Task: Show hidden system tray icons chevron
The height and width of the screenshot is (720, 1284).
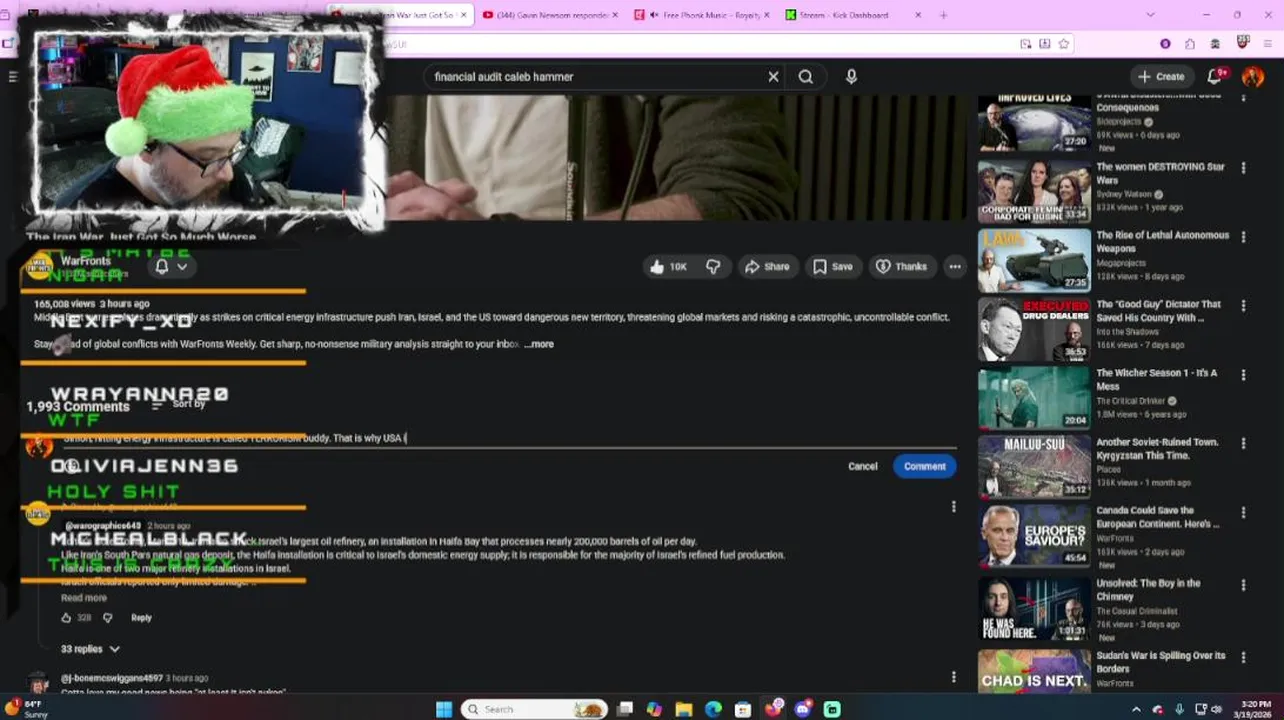Action: pyautogui.click(x=1135, y=709)
